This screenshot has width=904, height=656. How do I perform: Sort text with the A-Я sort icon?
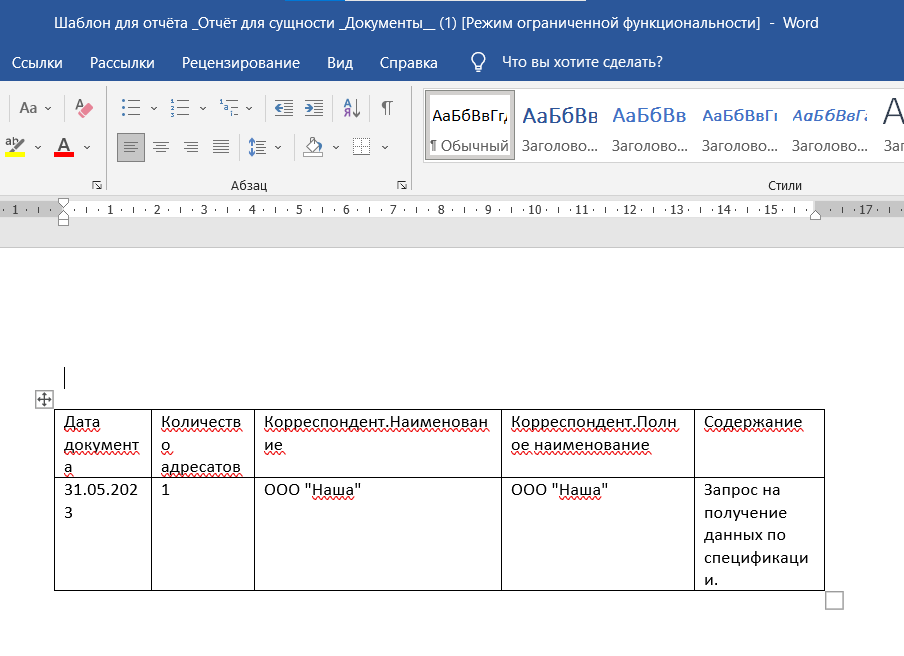point(352,108)
